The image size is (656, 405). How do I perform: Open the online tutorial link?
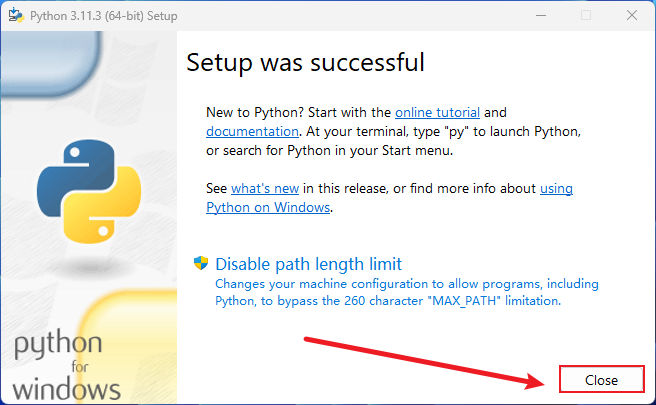click(437, 113)
